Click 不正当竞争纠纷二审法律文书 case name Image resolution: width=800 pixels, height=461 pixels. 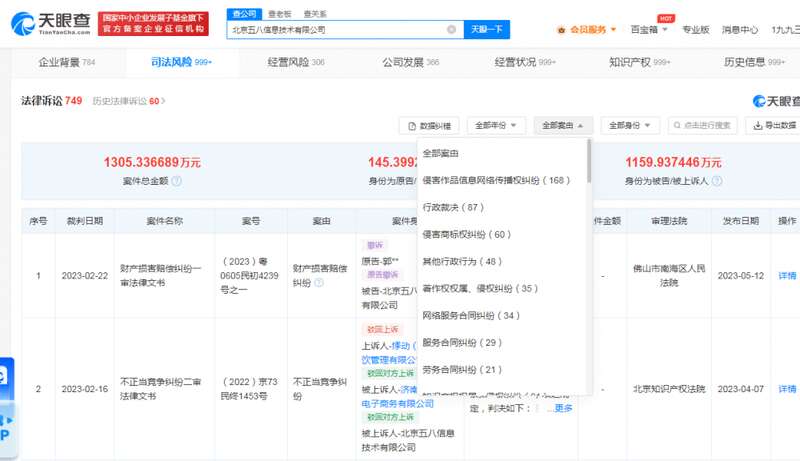160,389
